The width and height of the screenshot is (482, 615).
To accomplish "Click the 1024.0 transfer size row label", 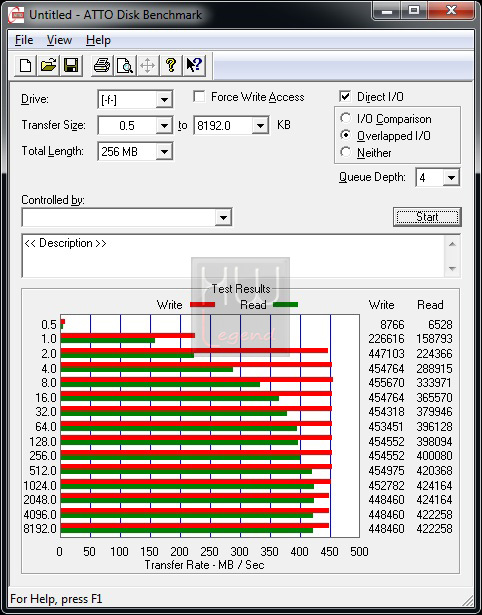I will click(x=40, y=486).
